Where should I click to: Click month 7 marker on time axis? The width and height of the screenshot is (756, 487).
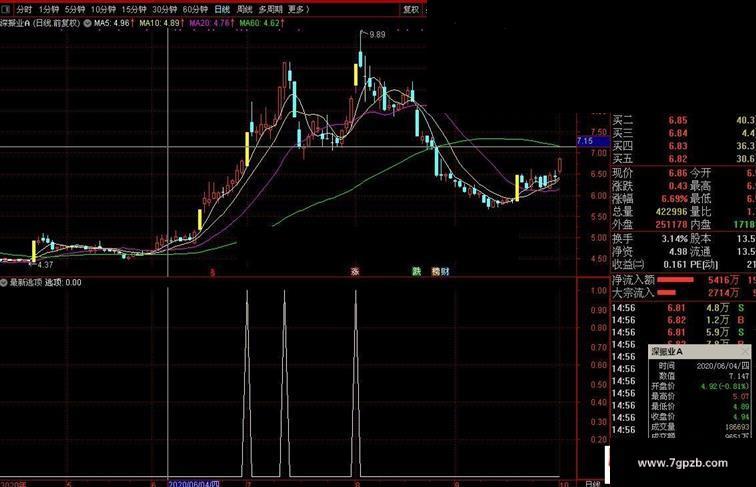pyautogui.click(x=248, y=484)
